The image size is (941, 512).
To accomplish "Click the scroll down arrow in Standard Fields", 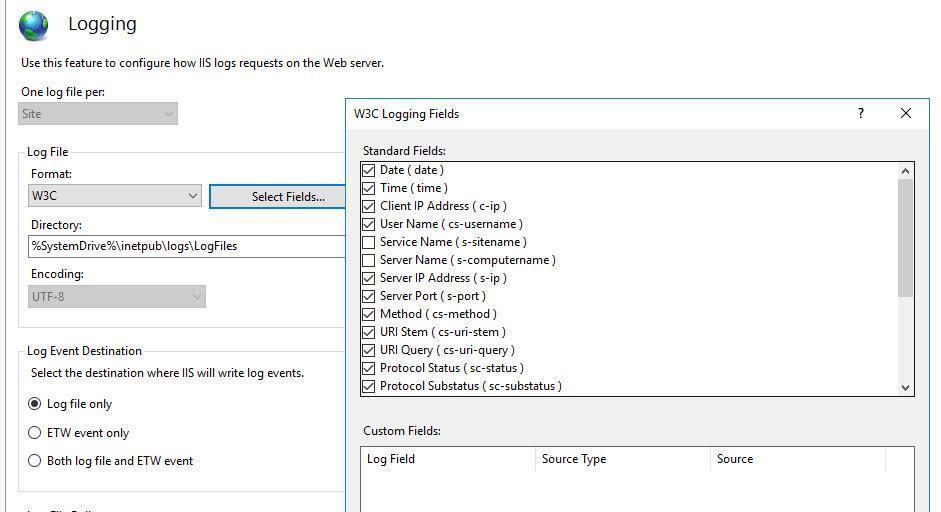I will click(905, 387).
